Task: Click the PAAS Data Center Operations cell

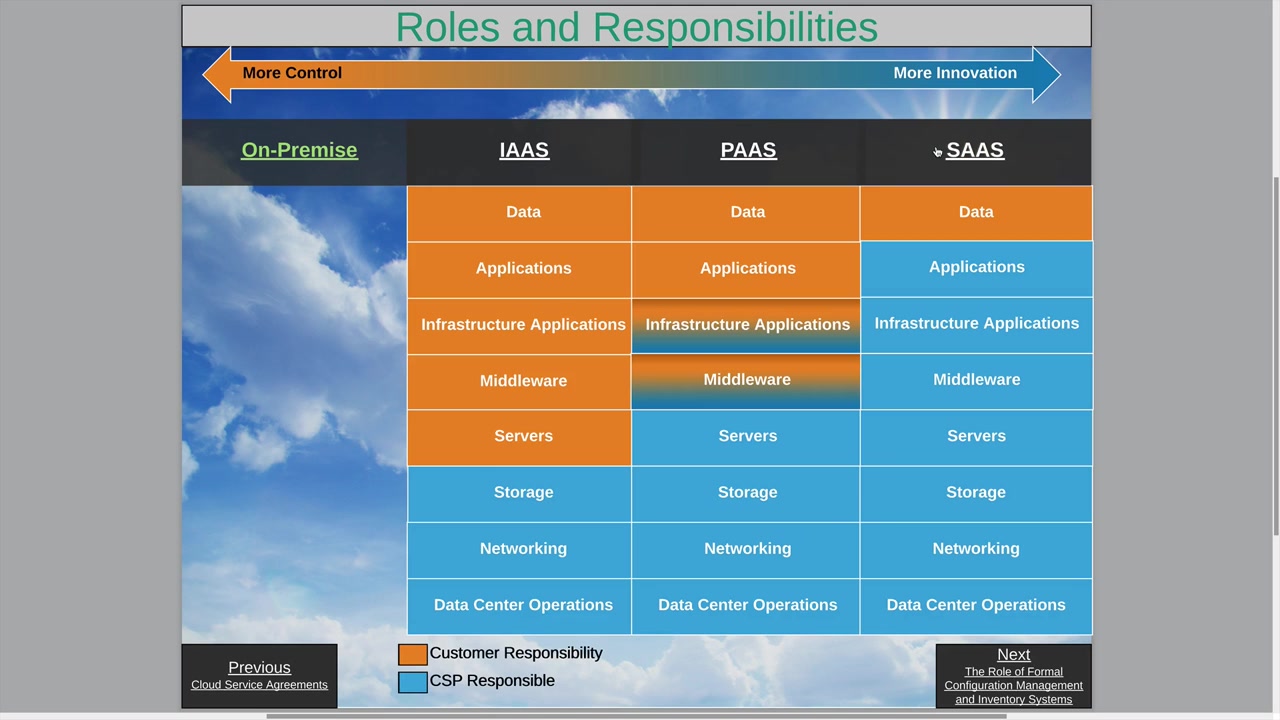Action: click(746, 606)
